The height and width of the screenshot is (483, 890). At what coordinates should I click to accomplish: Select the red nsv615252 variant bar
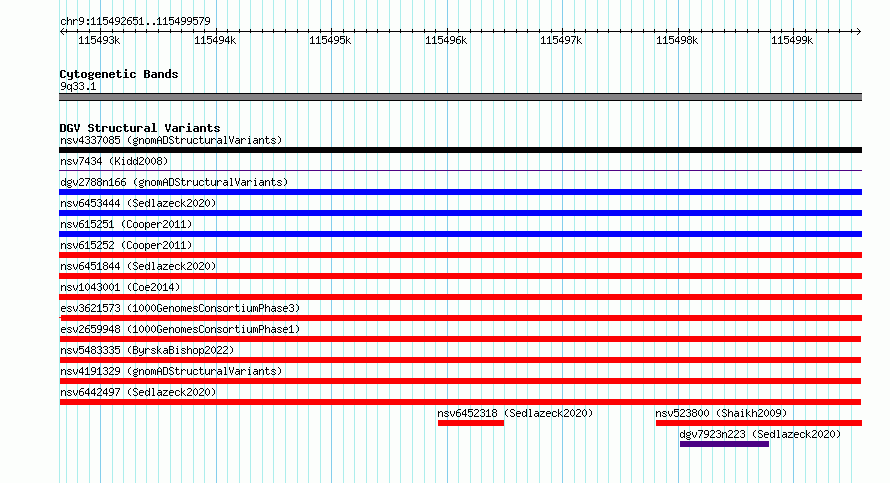click(460, 255)
